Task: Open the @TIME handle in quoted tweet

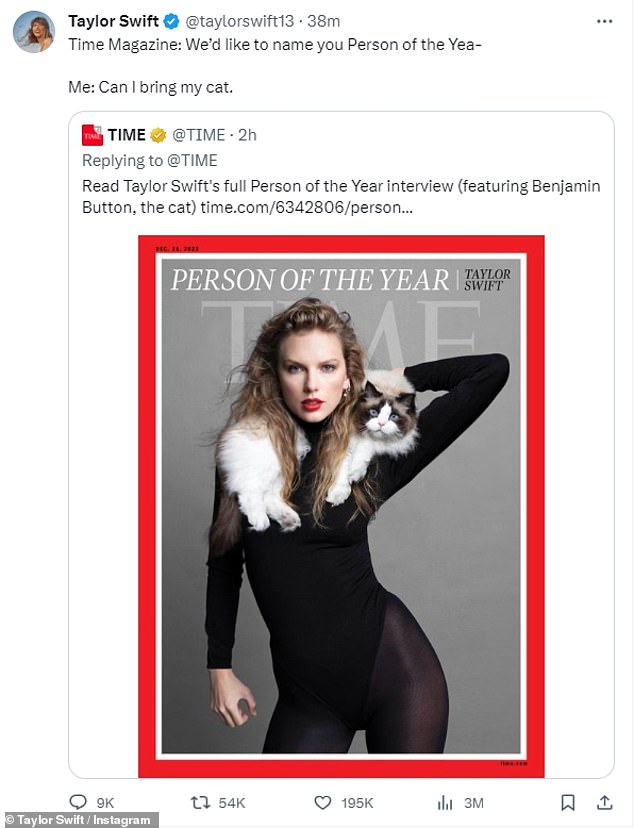Action: click(x=197, y=135)
